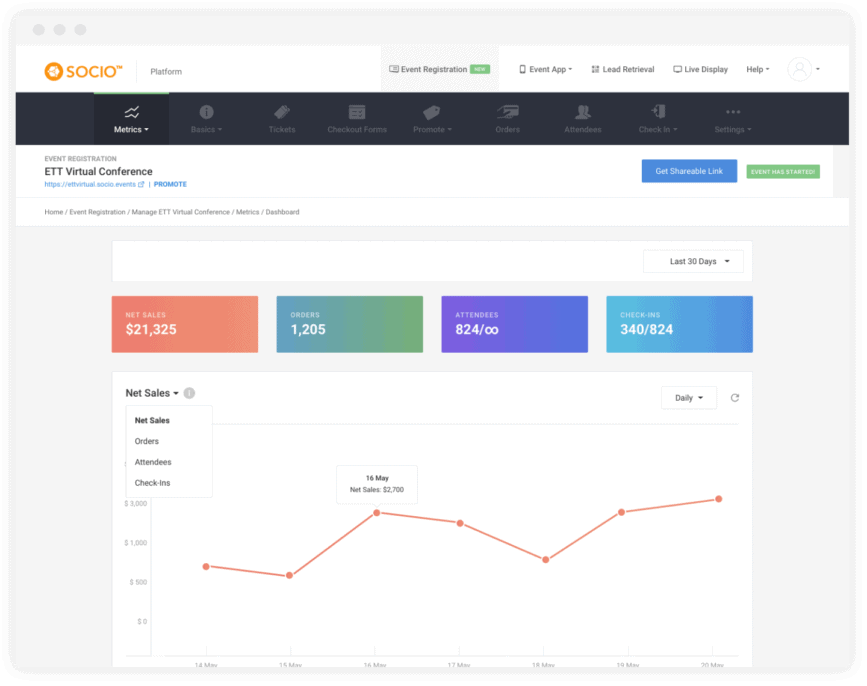Open the Promote tag icon
The image size is (867, 686).
click(x=431, y=112)
